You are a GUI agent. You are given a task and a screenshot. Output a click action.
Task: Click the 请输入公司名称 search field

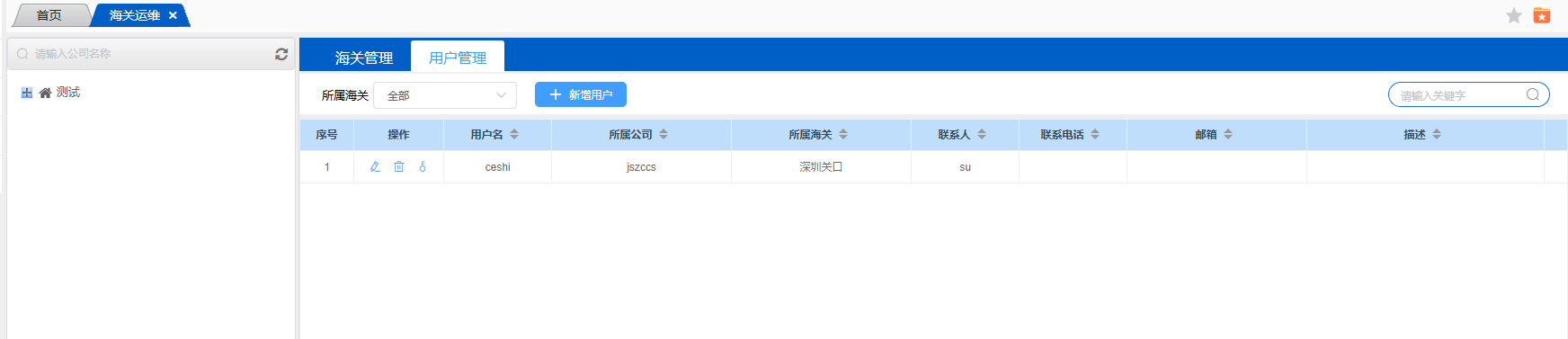click(151, 54)
